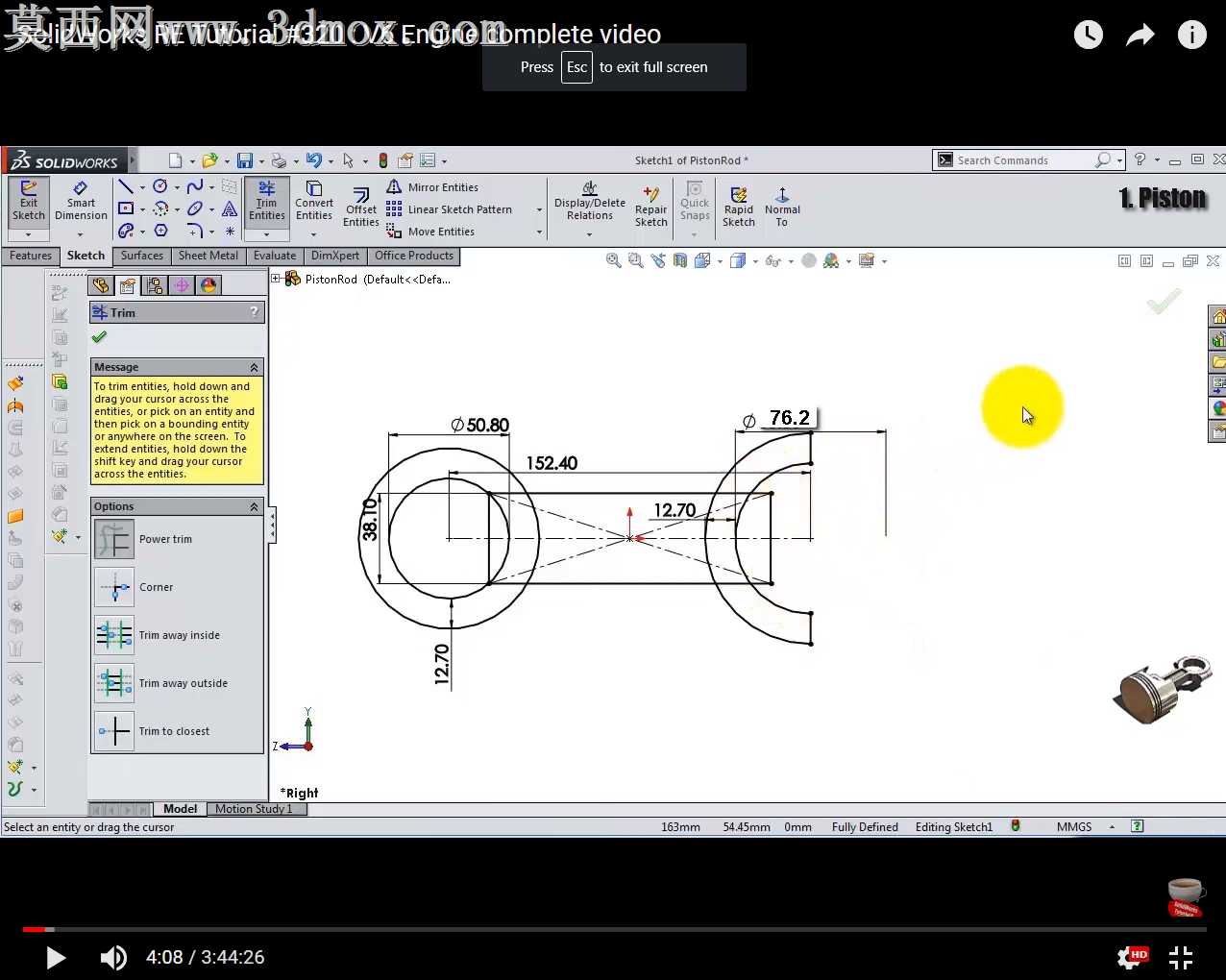The width and height of the screenshot is (1226, 980).
Task: Click Zoom to Fit icon
Action: [613, 260]
